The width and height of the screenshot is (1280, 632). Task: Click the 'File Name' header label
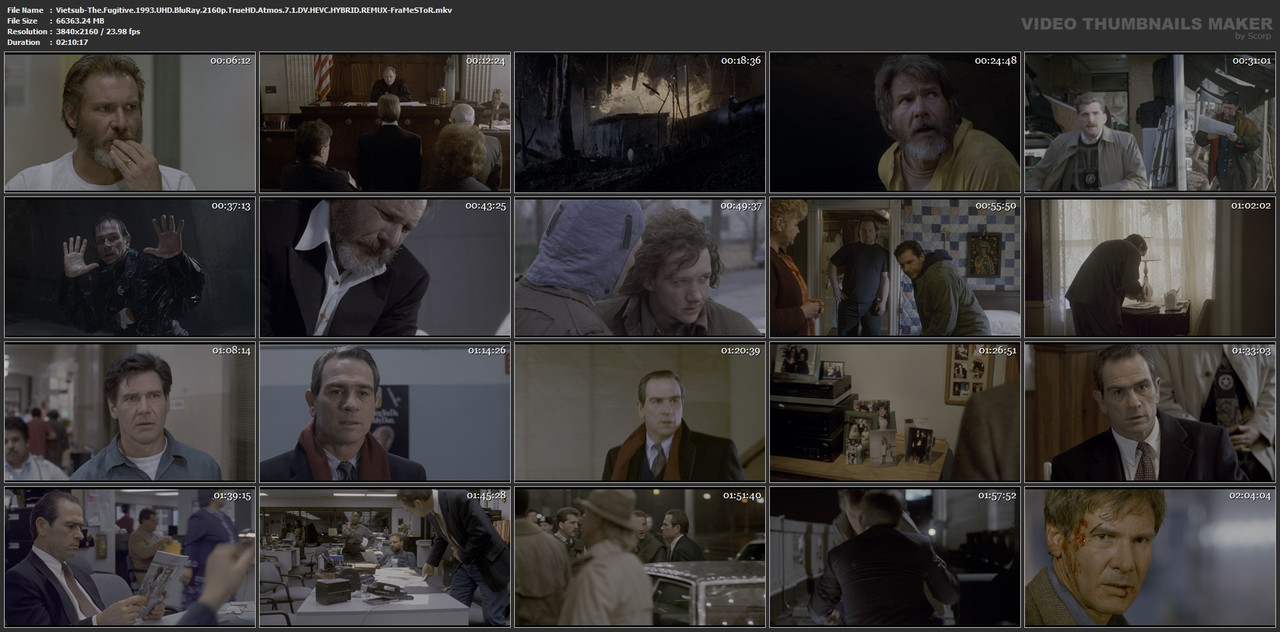tap(25, 9)
